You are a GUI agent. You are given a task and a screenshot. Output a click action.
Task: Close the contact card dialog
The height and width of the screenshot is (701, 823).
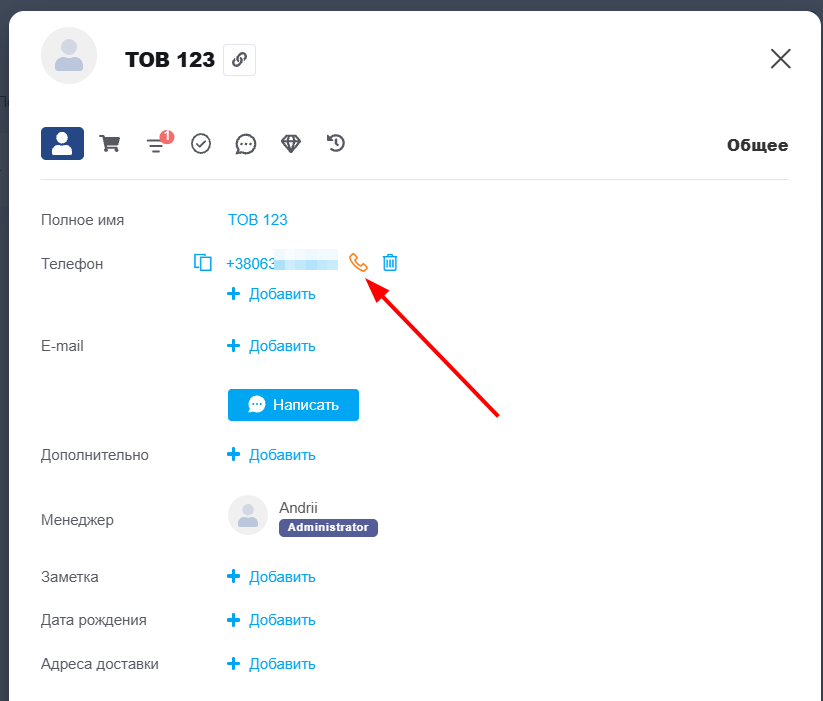[x=780, y=59]
